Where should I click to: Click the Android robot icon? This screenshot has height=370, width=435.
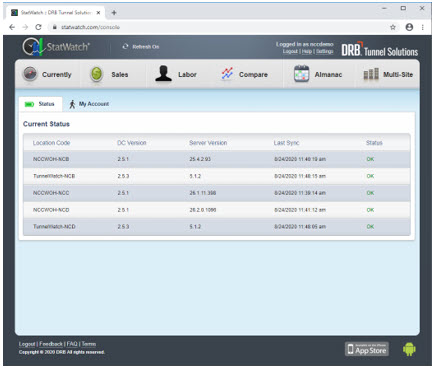point(409,349)
